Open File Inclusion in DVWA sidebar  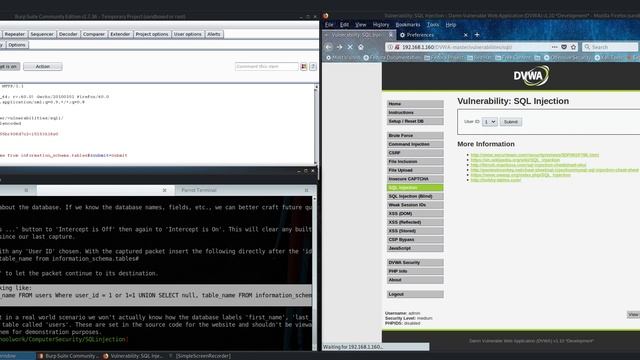tap(415, 161)
